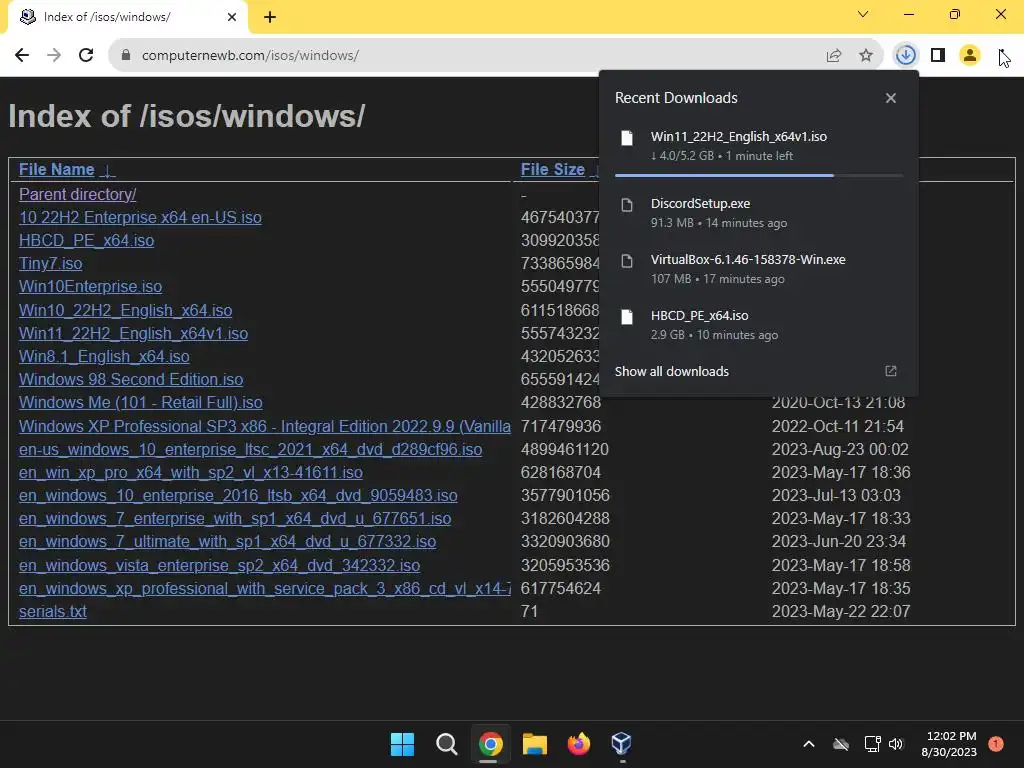
Task: Toggle the Chrome downloads bubble icon
Action: pos(906,56)
